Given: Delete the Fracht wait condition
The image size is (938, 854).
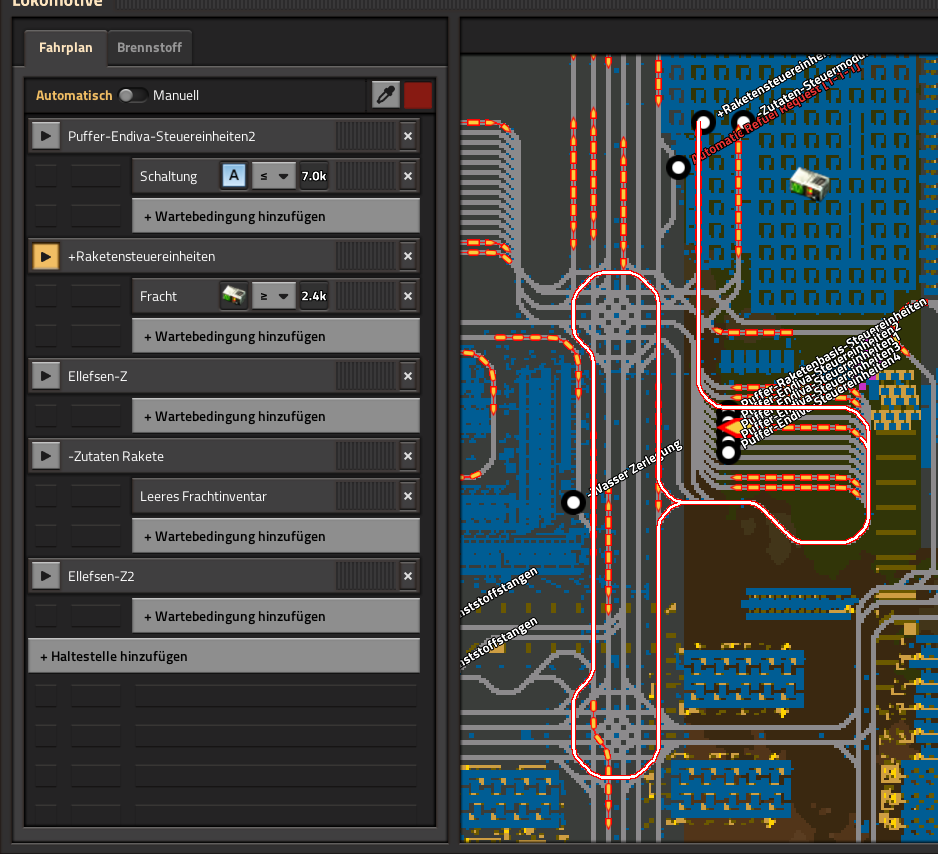Looking at the screenshot, I should (x=408, y=296).
